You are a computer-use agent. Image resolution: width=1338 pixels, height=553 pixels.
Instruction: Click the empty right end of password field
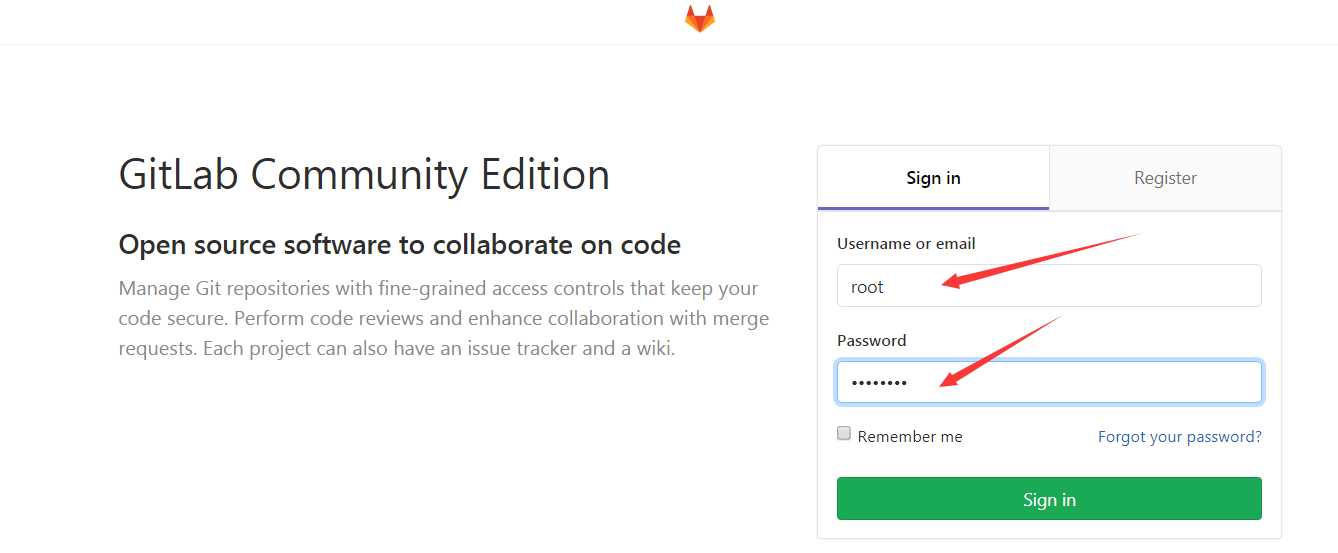coord(1200,382)
